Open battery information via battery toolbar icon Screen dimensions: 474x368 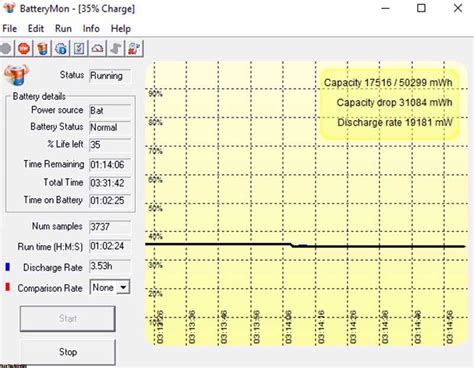[x=43, y=49]
